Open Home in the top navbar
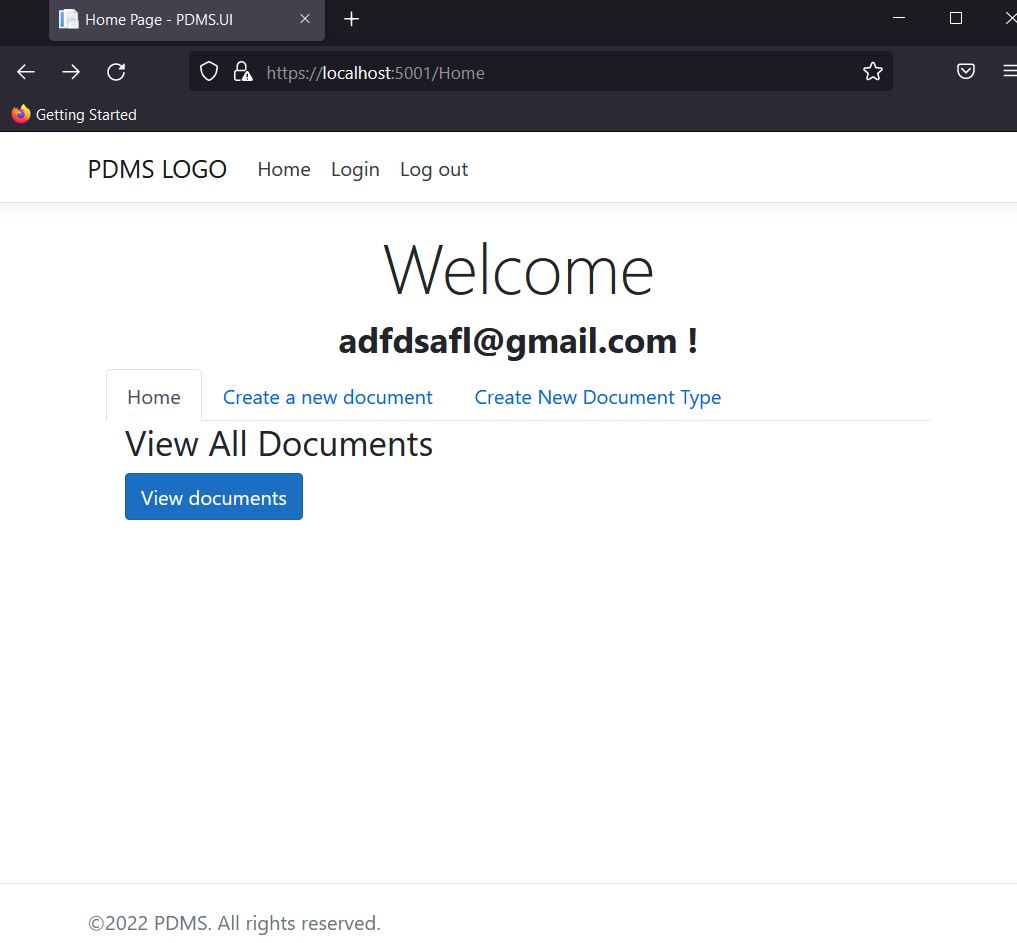The width and height of the screenshot is (1017, 943). [283, 169]
